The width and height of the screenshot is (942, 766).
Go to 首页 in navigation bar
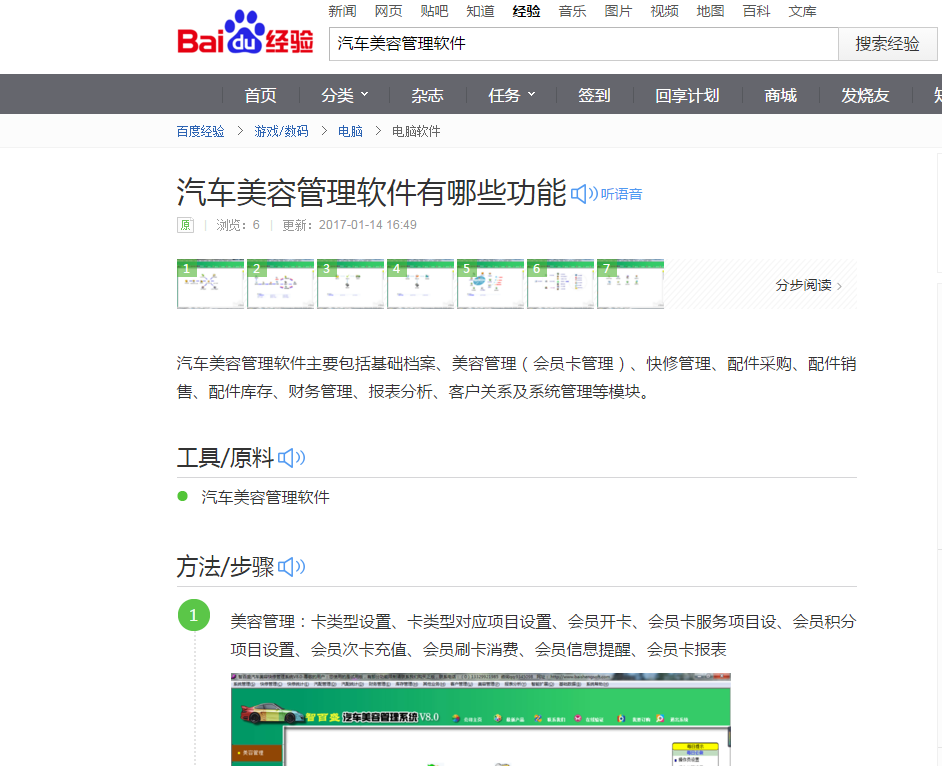click(x=260, y=96)
